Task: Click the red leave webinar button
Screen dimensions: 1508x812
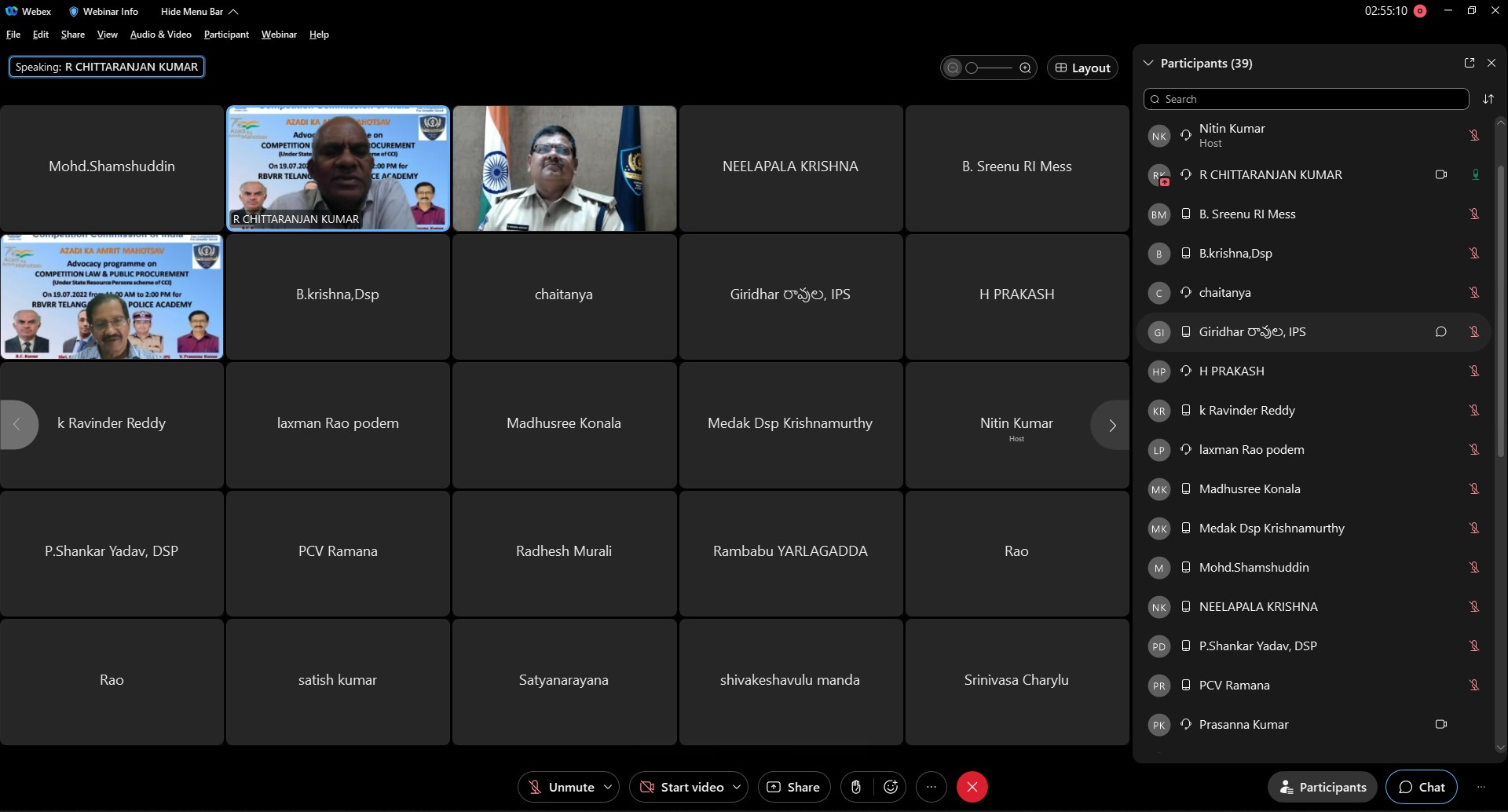Action: coord(972,787)
